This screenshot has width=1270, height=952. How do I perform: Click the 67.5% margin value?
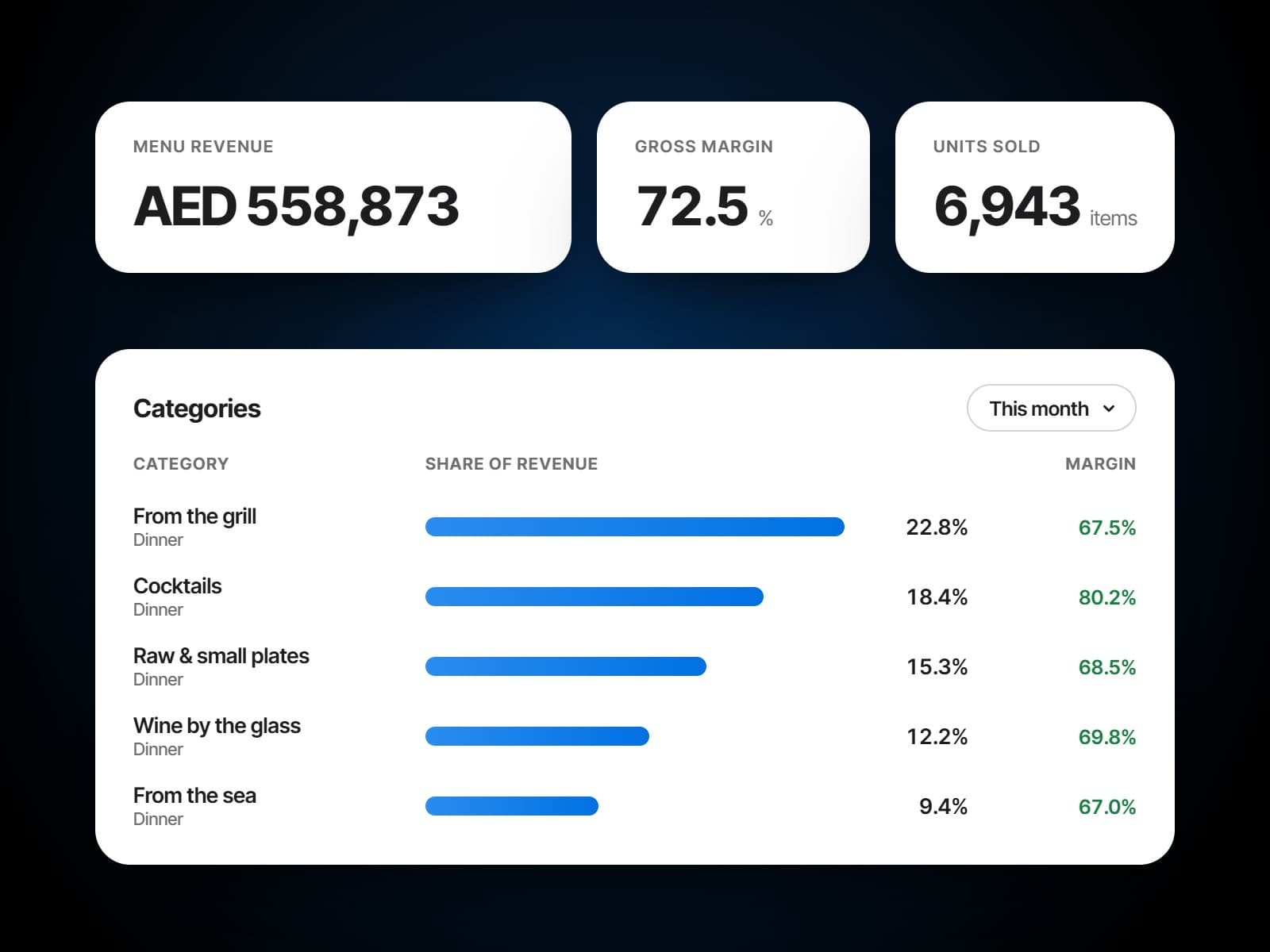pyautogui.click(x=1106, y=527)
